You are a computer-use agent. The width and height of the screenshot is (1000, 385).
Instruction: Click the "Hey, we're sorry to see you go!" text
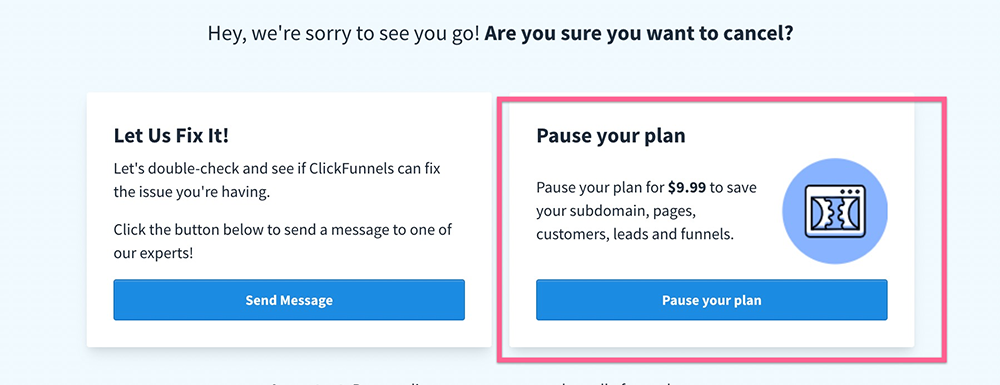[343, 33]
